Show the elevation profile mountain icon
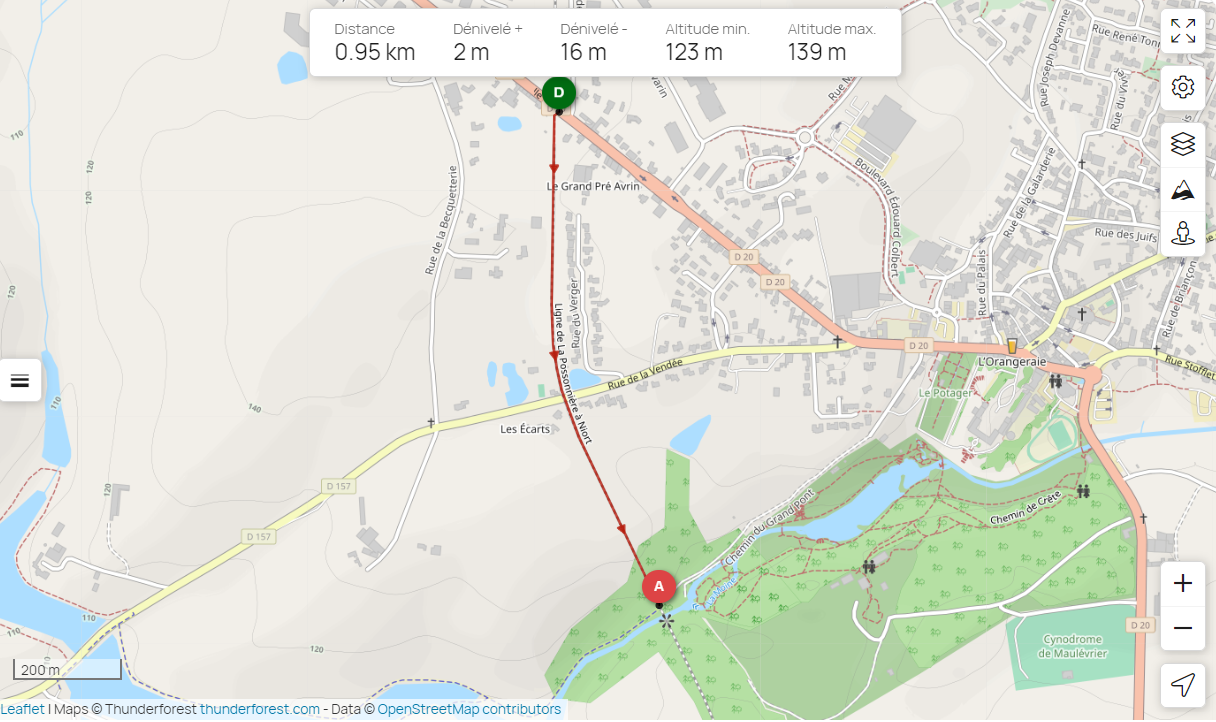1216x722 pixels. pyautogui.click(x=1183, y=189)
